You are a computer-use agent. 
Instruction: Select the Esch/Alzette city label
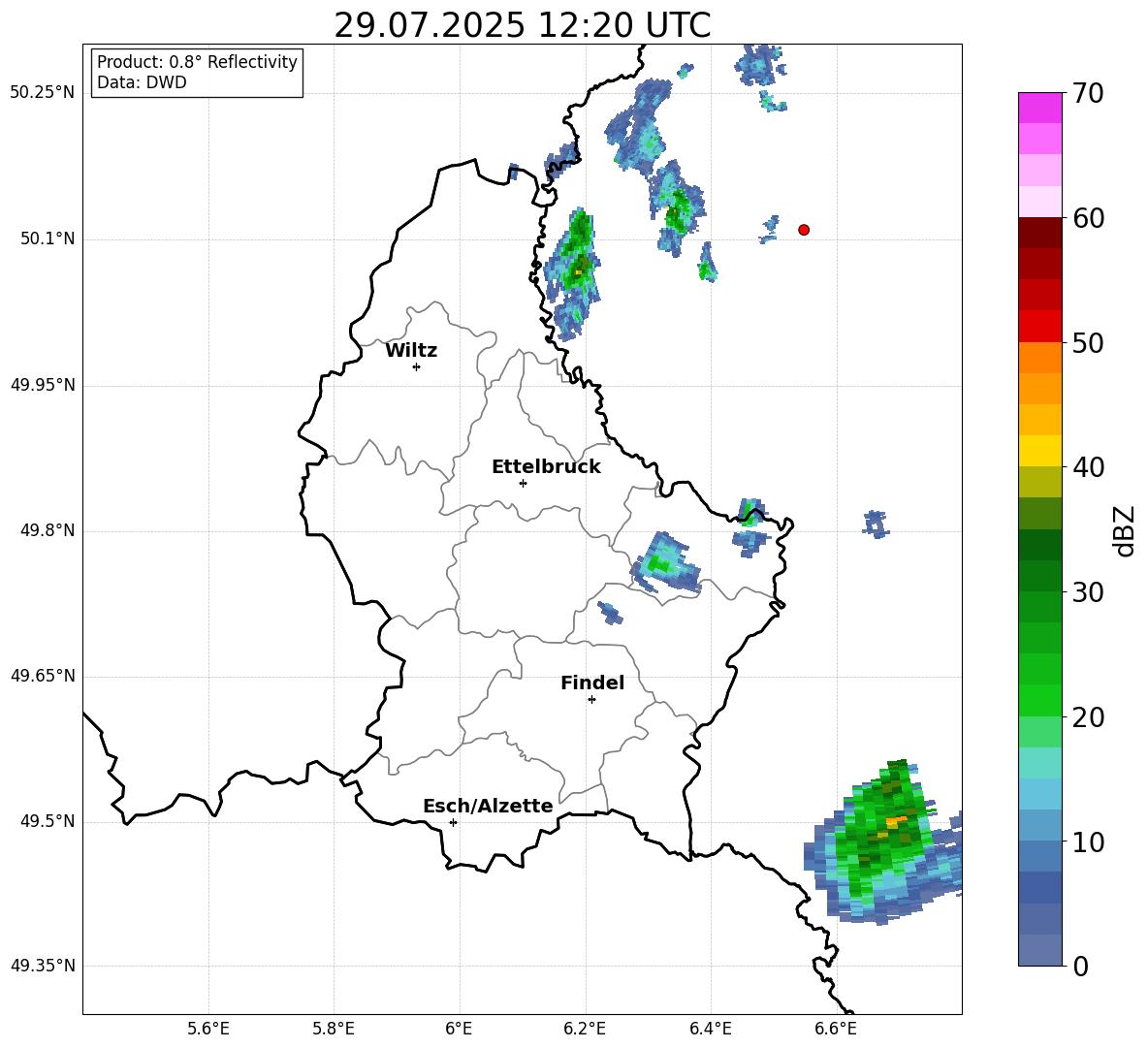[x=488, y=806]
